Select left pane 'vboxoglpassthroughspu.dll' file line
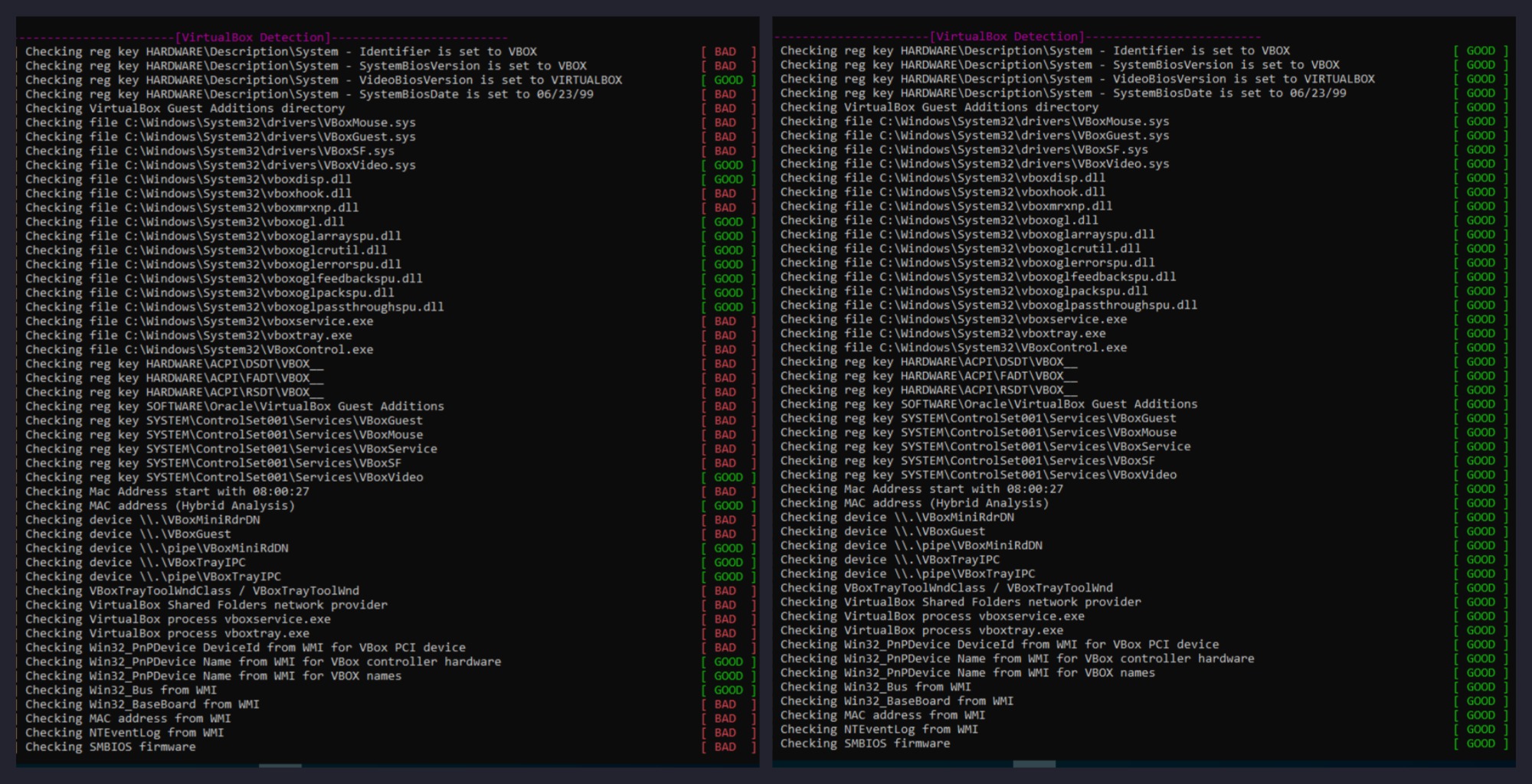Viewport: 1532px width, 784px height. coord(234,307)
